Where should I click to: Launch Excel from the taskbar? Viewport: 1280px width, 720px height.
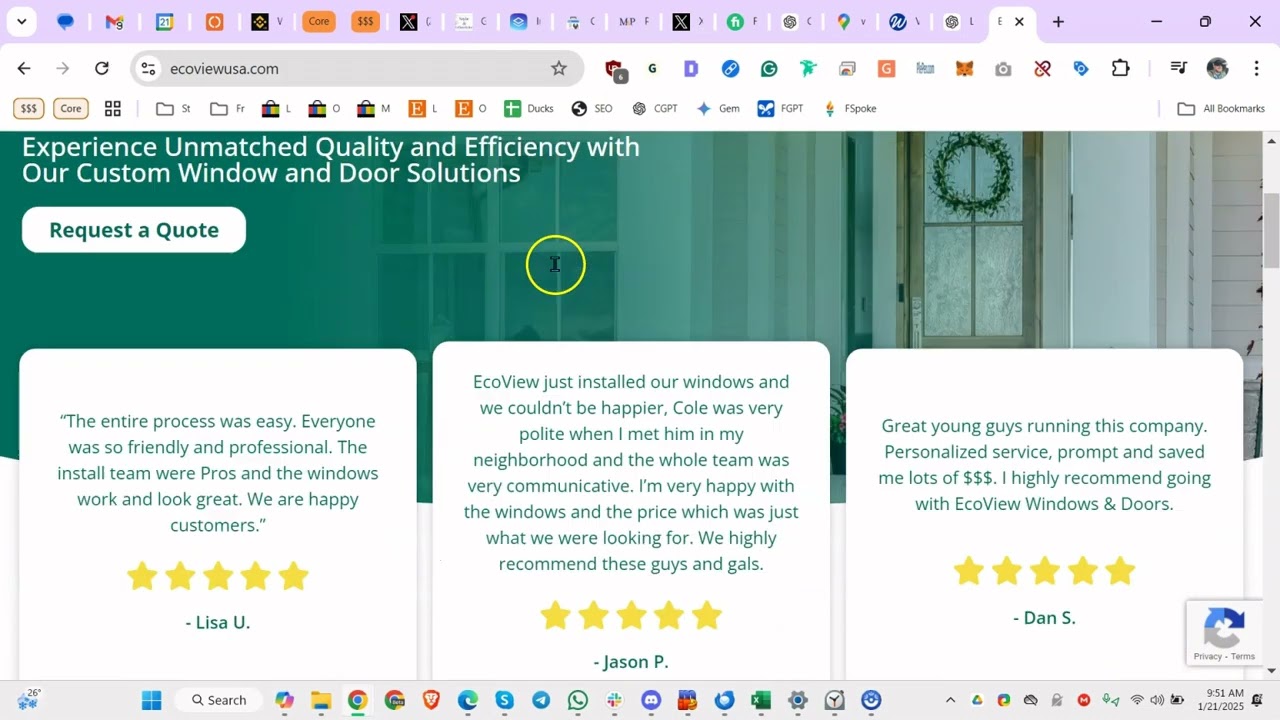[x=761, y=700]
